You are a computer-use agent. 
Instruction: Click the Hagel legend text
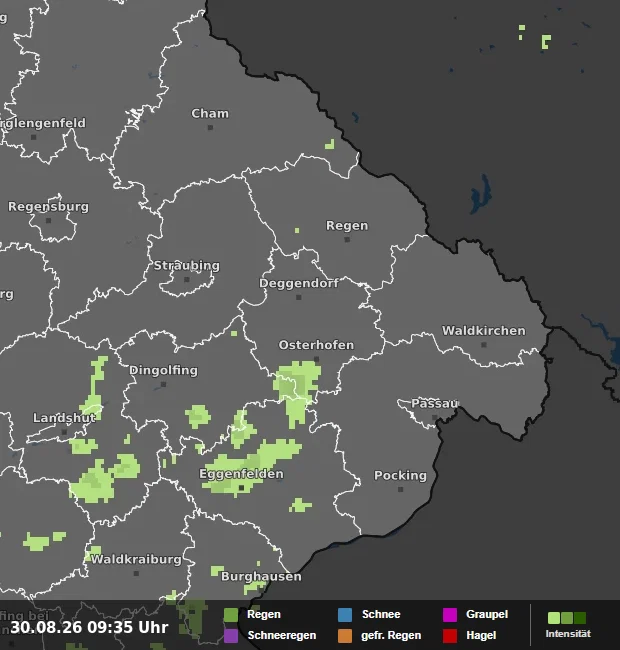click(x=481, y=635)
